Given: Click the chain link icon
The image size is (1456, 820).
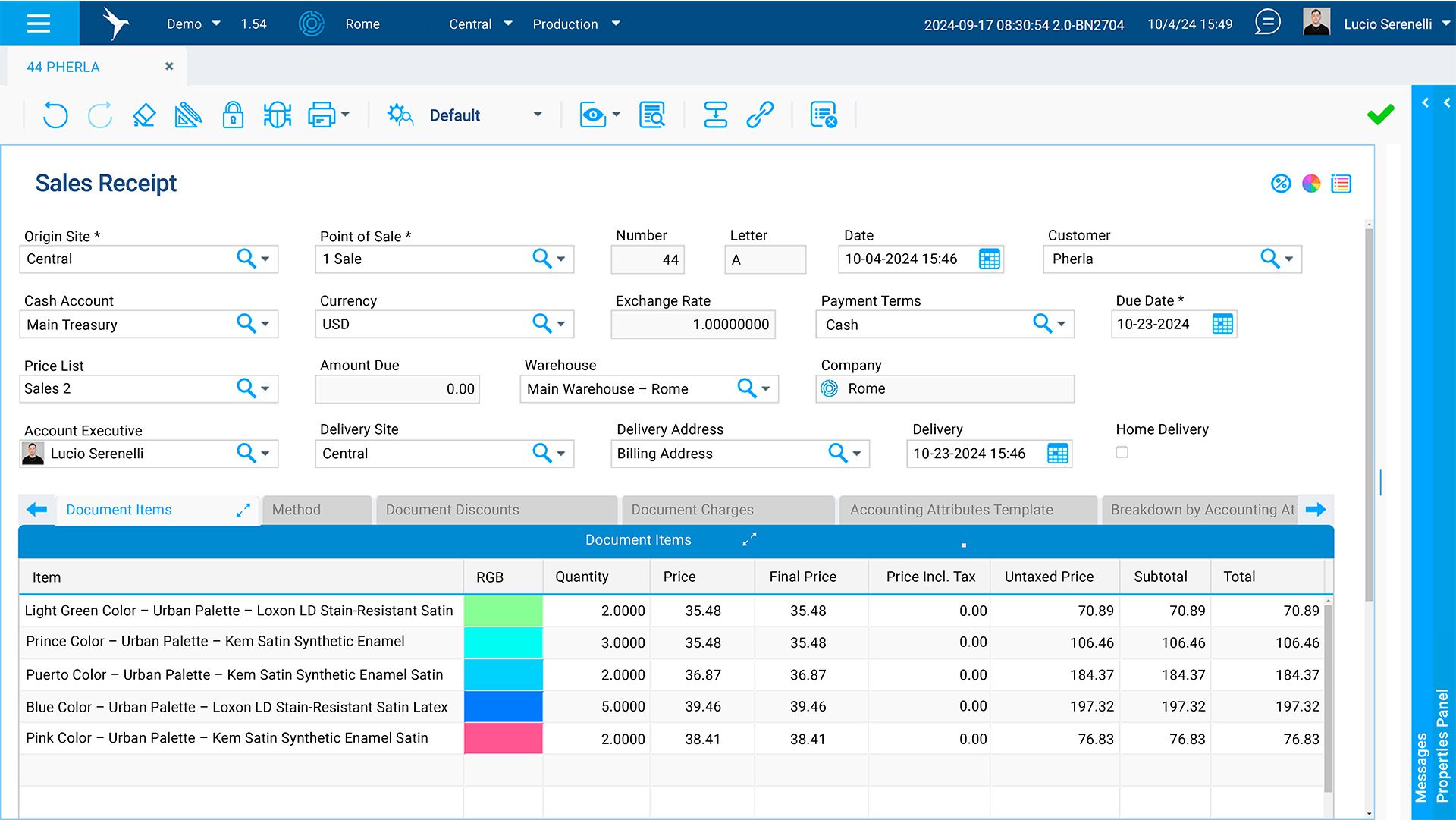Looking at the screenshot, I should coord(759,115).
